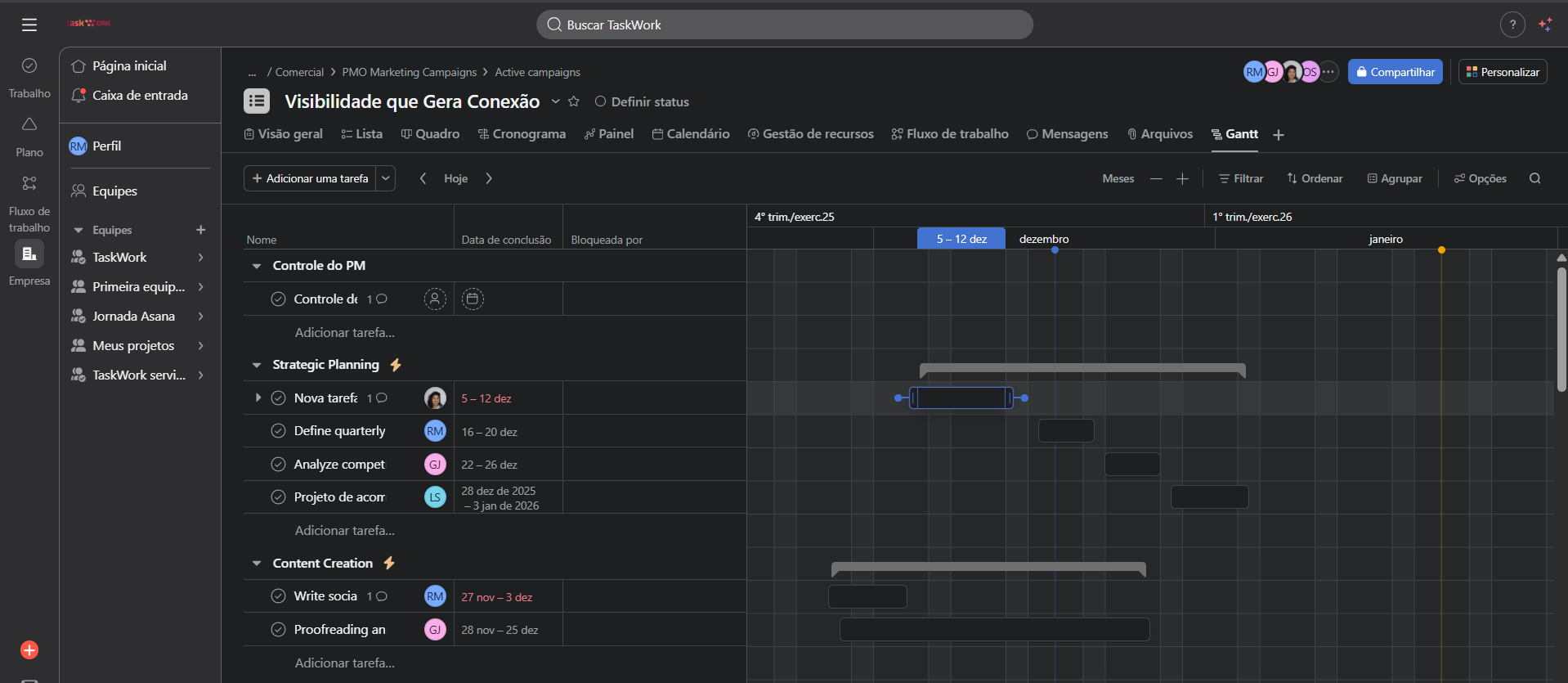The image size is (1568, 683).
Task: Assign user to Controle de task
Action: tap(435, 299)
